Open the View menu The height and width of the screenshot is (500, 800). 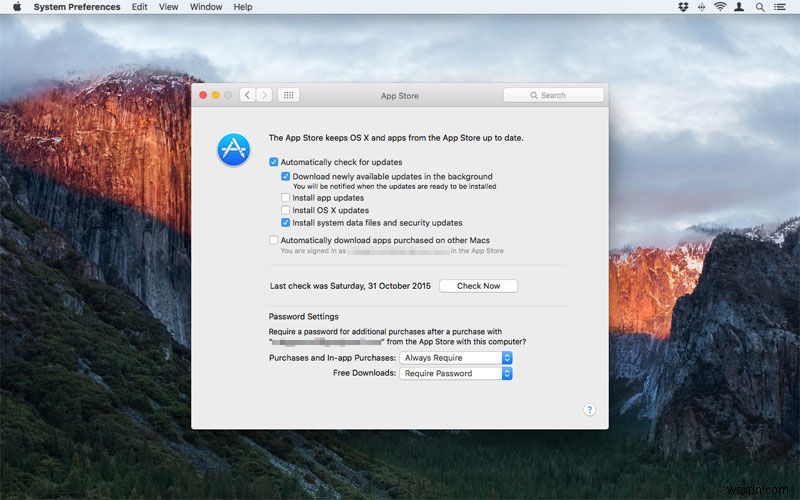pos(168,7)
